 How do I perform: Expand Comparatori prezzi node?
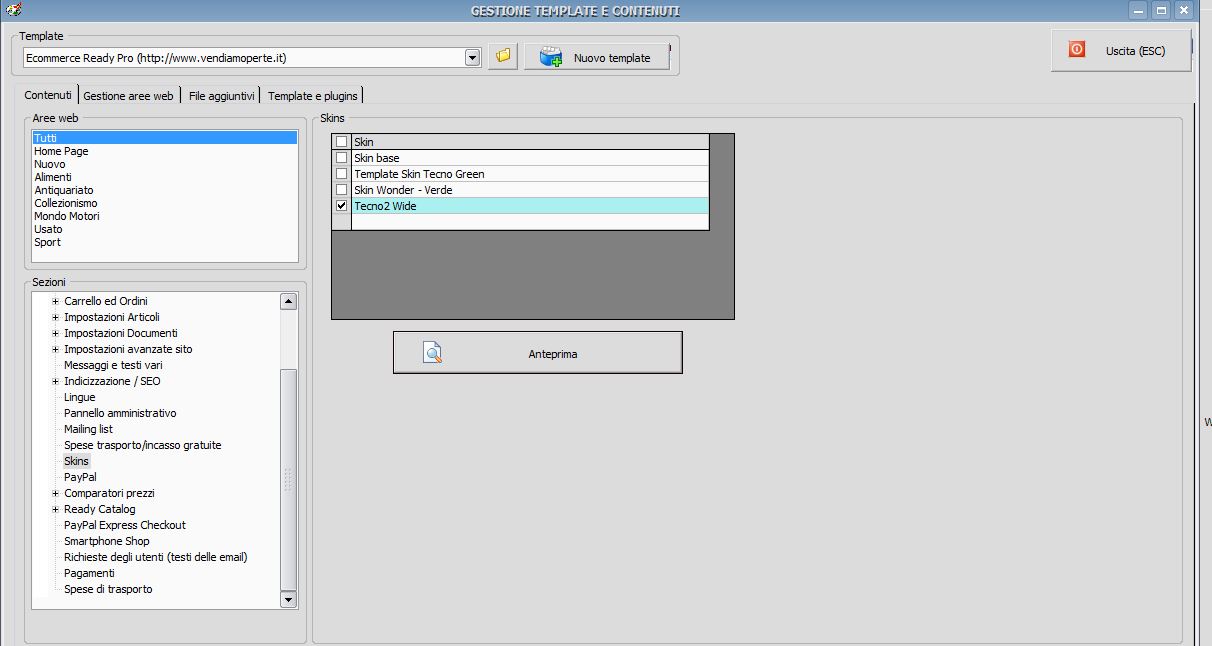click(x=56, y=493)
